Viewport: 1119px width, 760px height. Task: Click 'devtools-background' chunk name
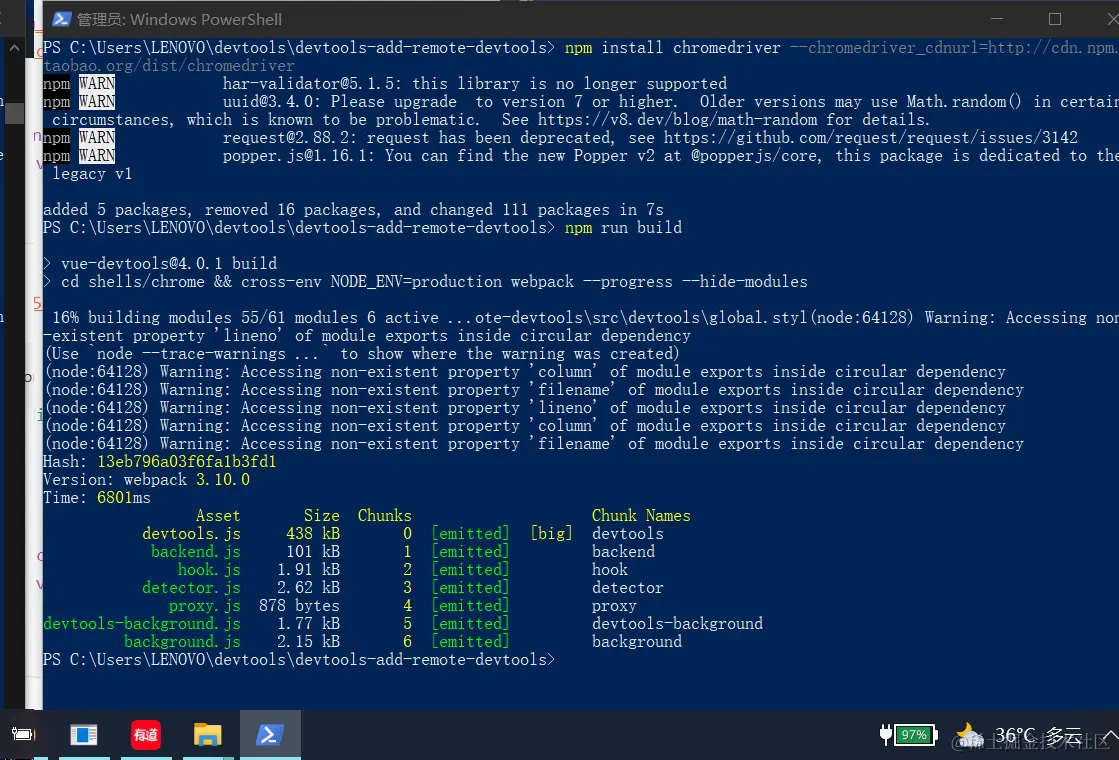coord(677,624)
